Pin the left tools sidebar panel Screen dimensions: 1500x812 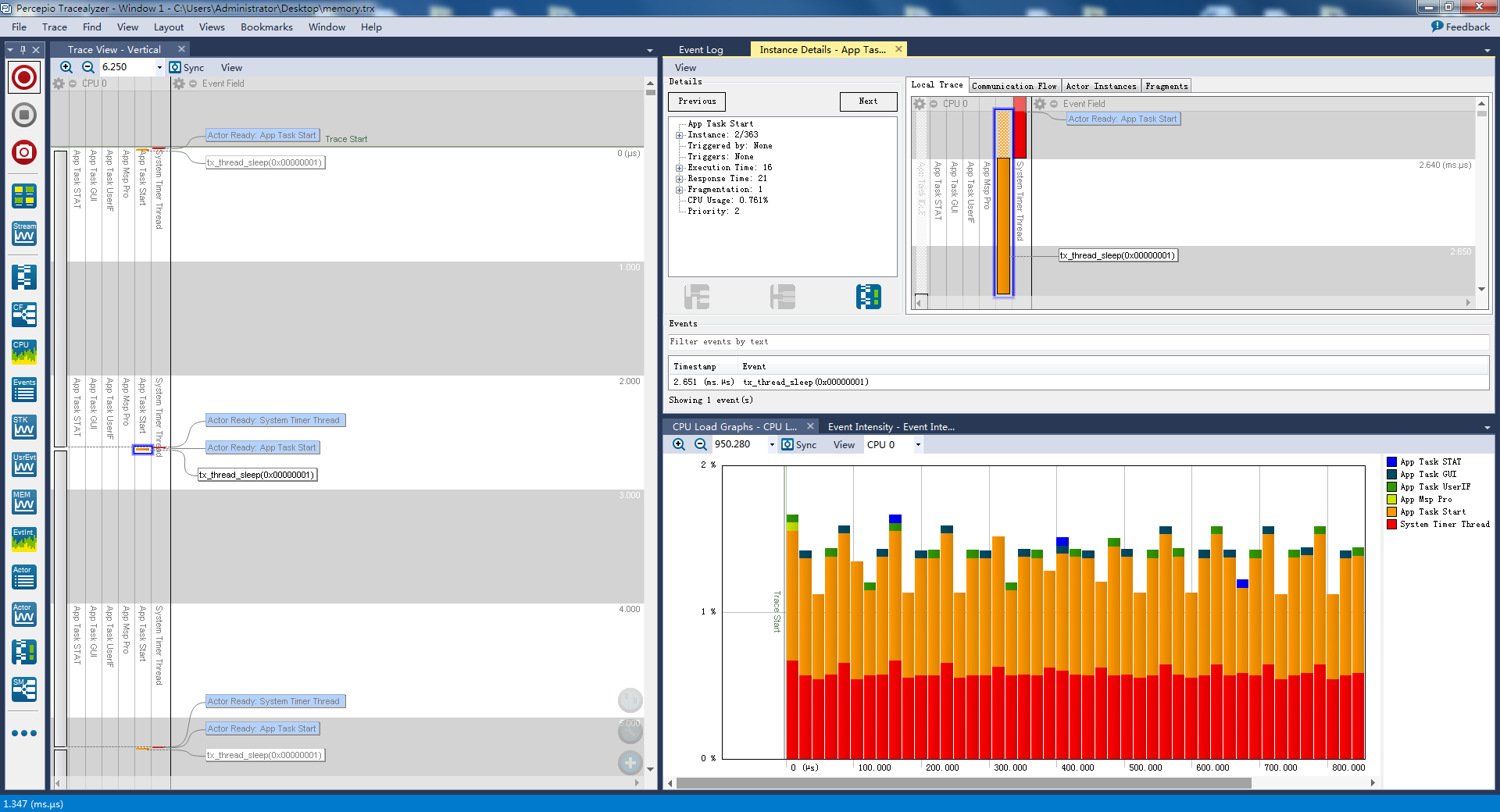pos(23,49)
